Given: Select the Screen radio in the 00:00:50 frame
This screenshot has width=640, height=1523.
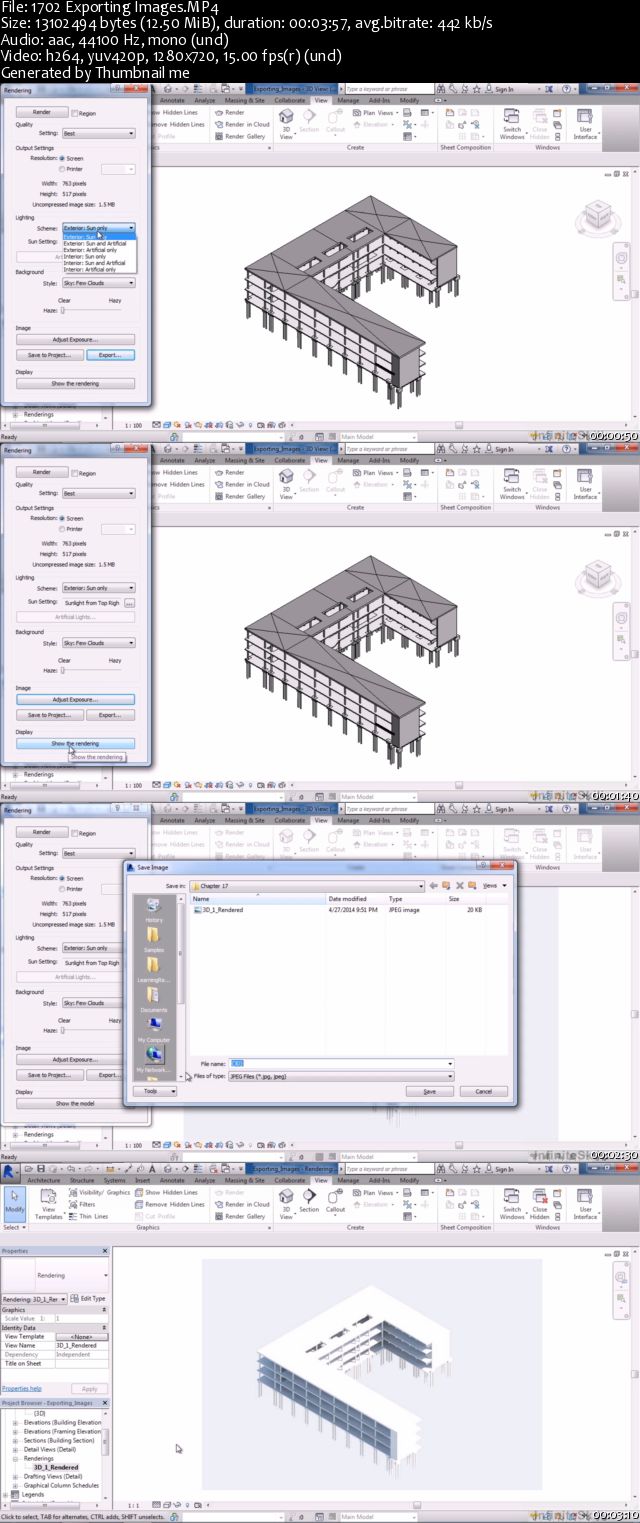Looking at the screenshot, I should 62,158.
